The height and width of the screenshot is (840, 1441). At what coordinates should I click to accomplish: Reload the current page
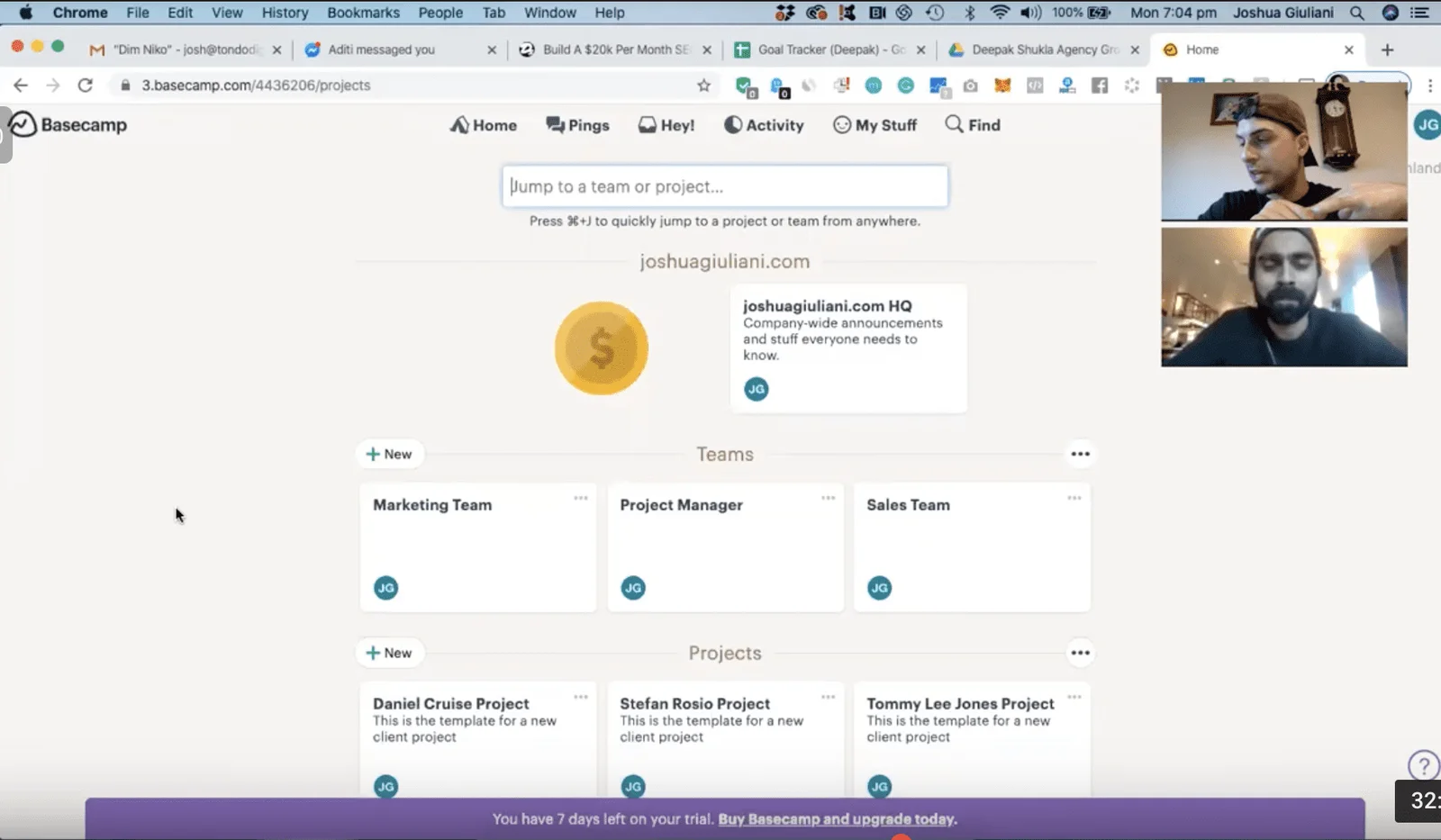86,86
